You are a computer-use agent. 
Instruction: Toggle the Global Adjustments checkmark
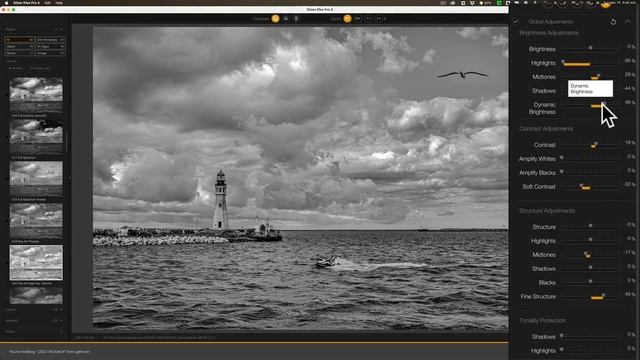pos(516,21)
